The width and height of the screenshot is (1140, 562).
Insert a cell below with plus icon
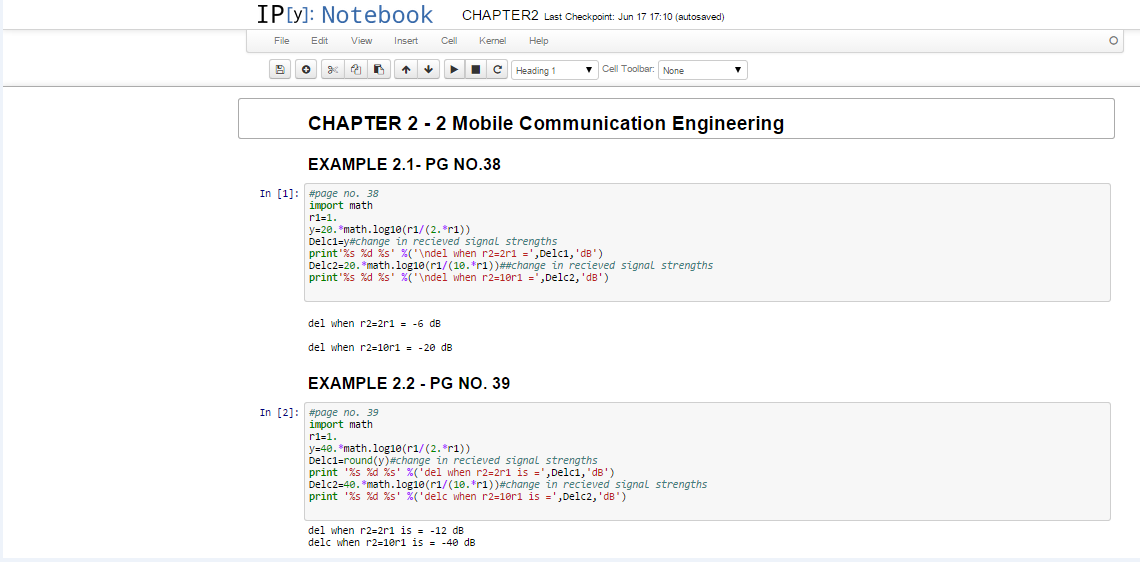pyautogui.click(x=306, y=70)
